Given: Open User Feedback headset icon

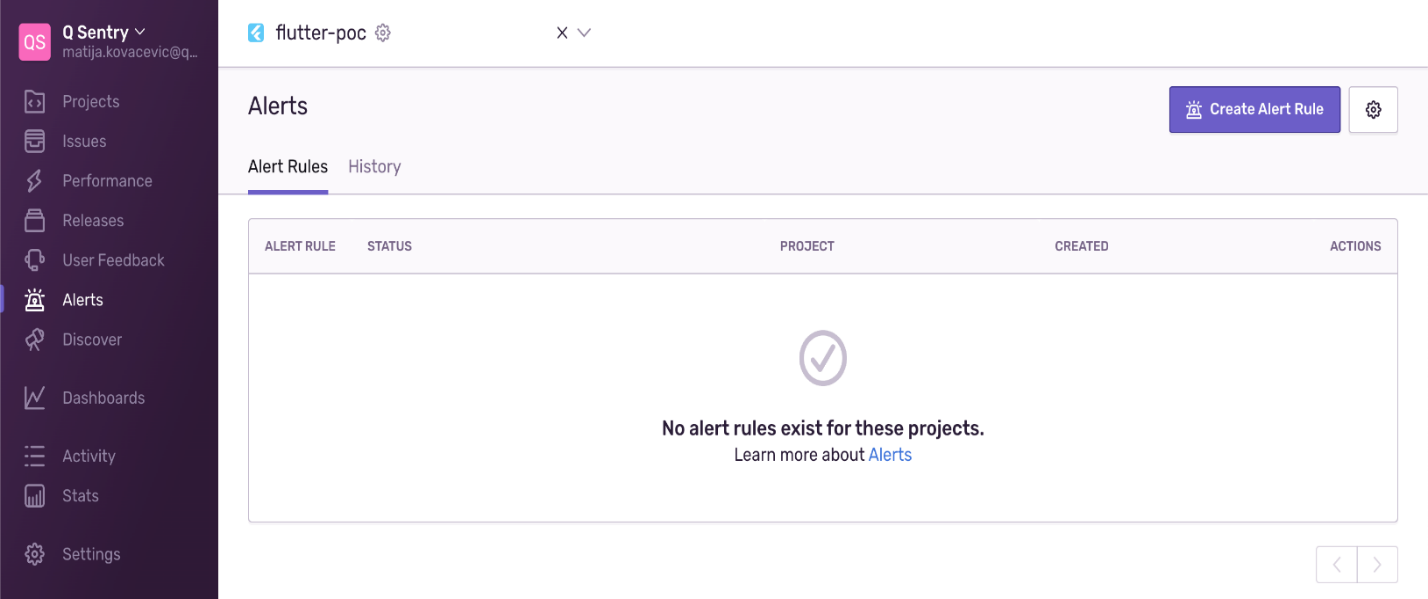Looking at the screenshot, I should coord(35,260).
